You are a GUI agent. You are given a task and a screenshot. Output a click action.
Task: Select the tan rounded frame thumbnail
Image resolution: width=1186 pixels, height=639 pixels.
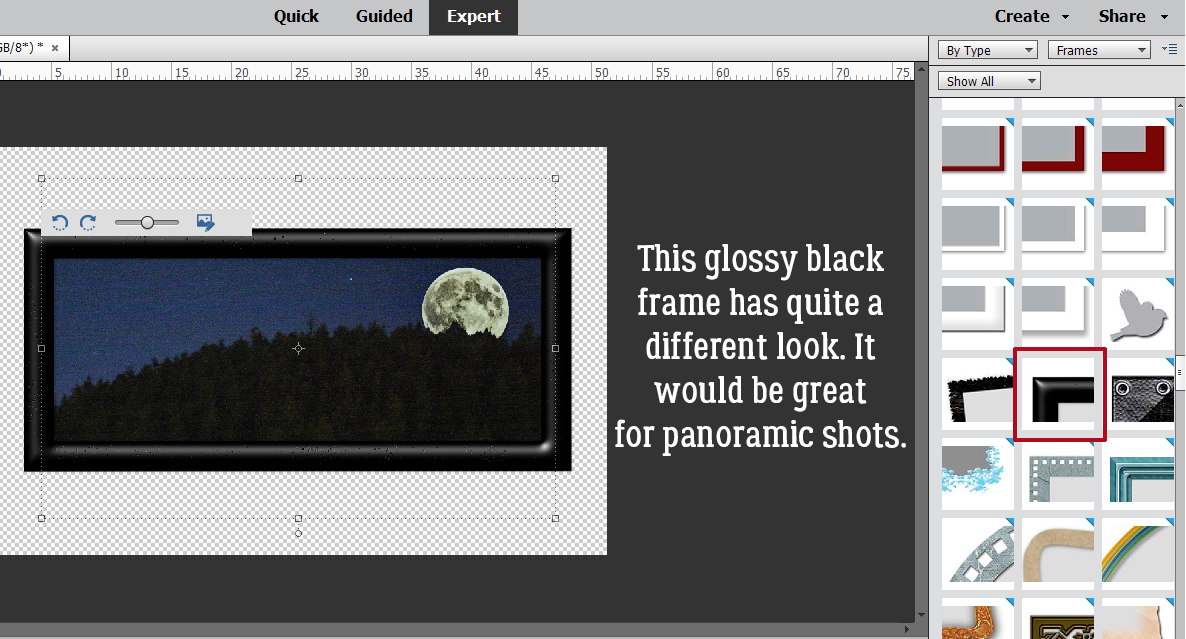coord(1058,554)
